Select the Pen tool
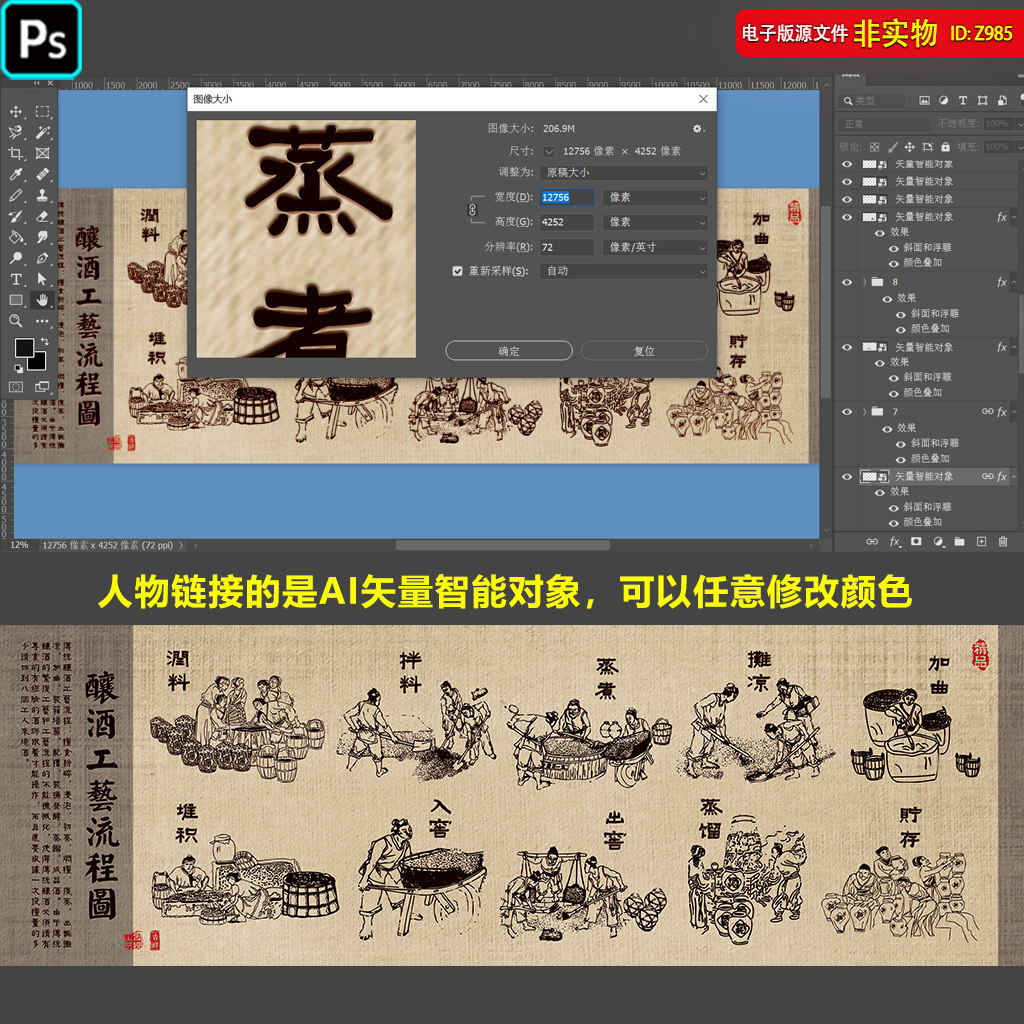The width and height of the screenshot is (1024, 1024). 42,258
